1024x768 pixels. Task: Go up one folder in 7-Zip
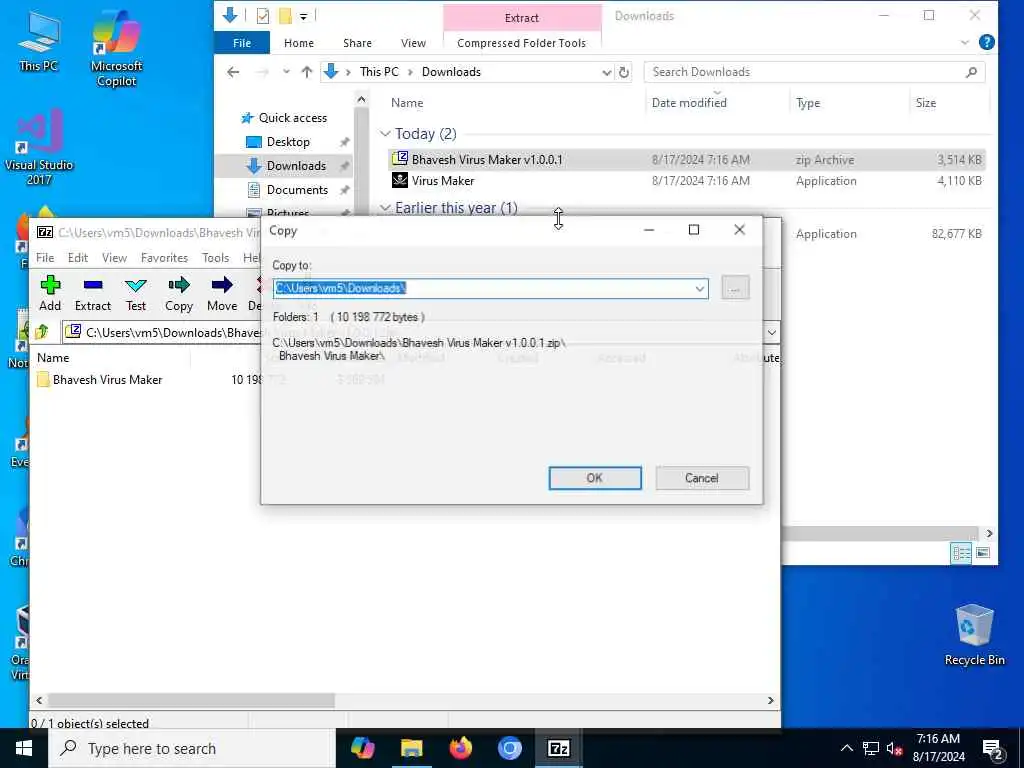point(42,332)
